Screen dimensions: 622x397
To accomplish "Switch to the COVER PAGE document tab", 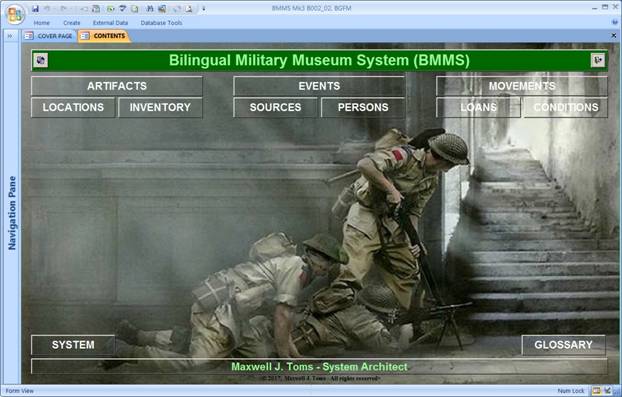I will click(49, 36).
